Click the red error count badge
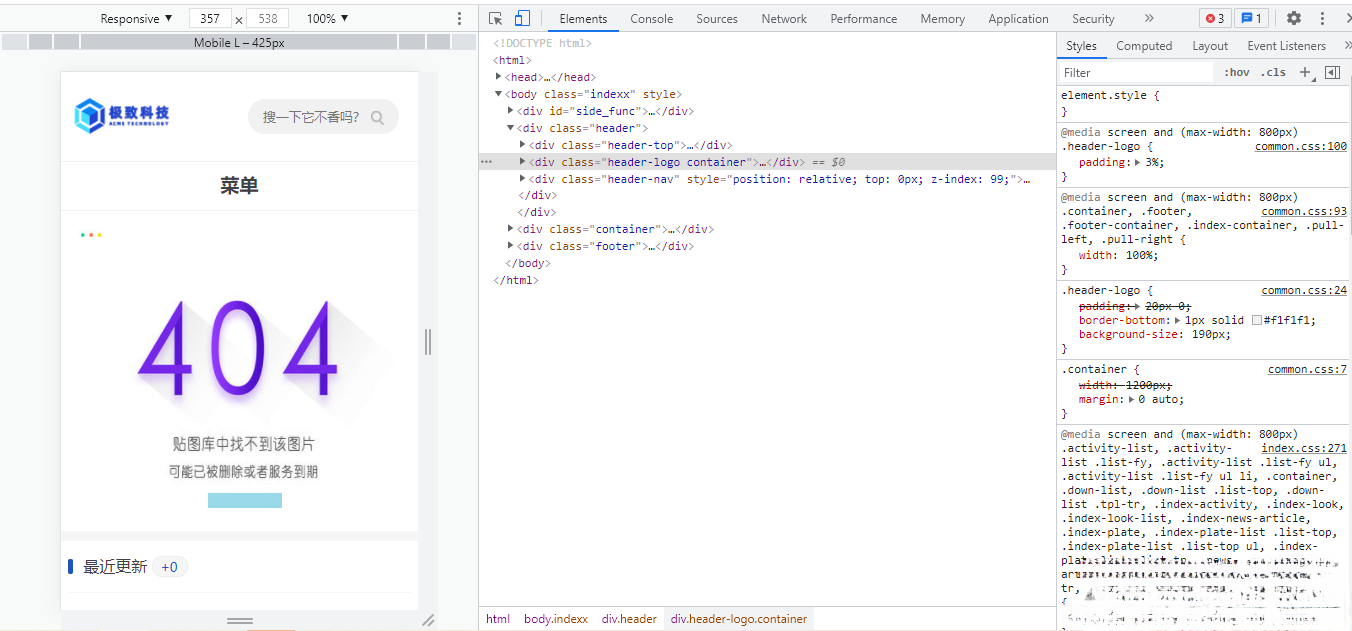 pos(1215,18)
